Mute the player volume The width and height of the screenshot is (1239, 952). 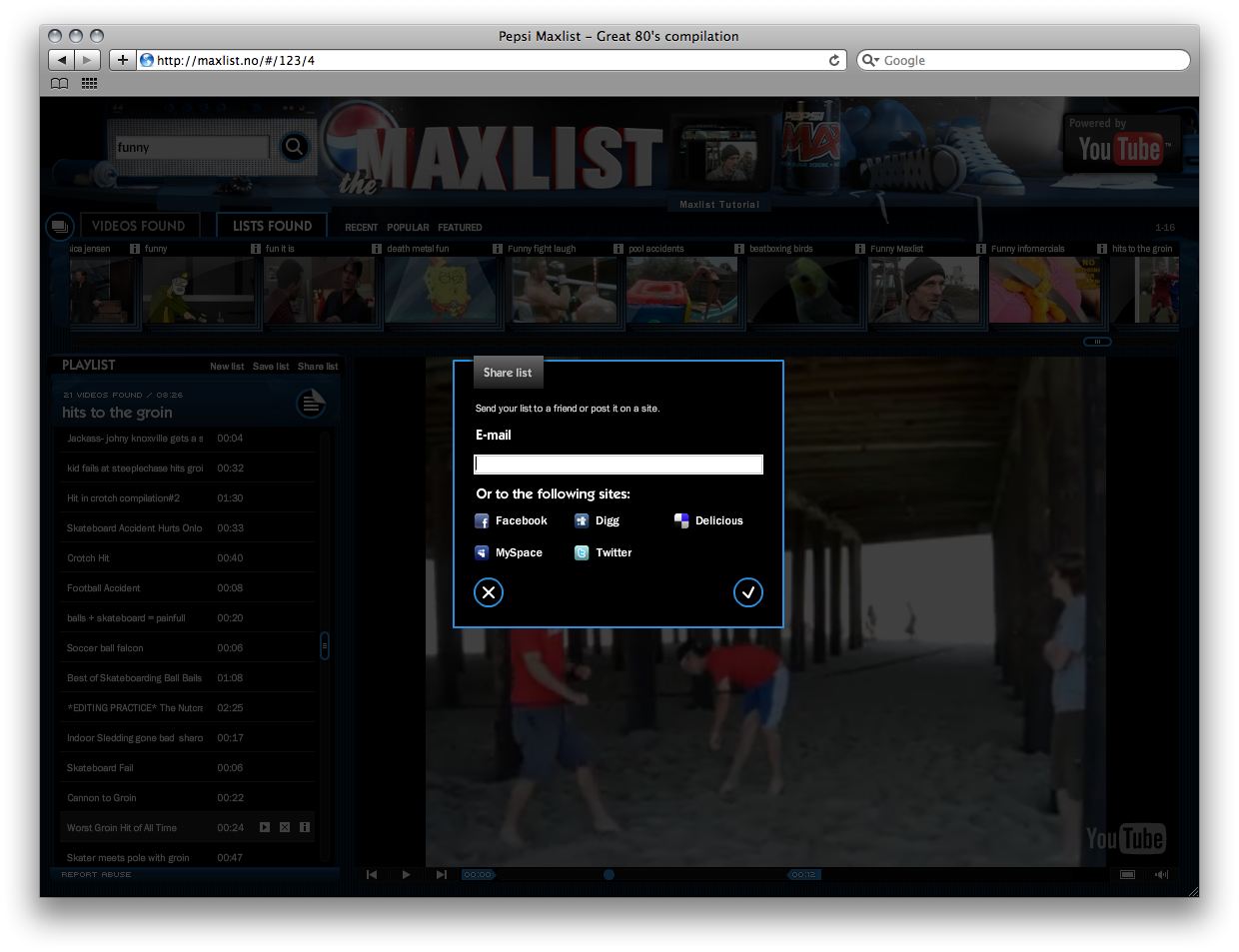1161,874
